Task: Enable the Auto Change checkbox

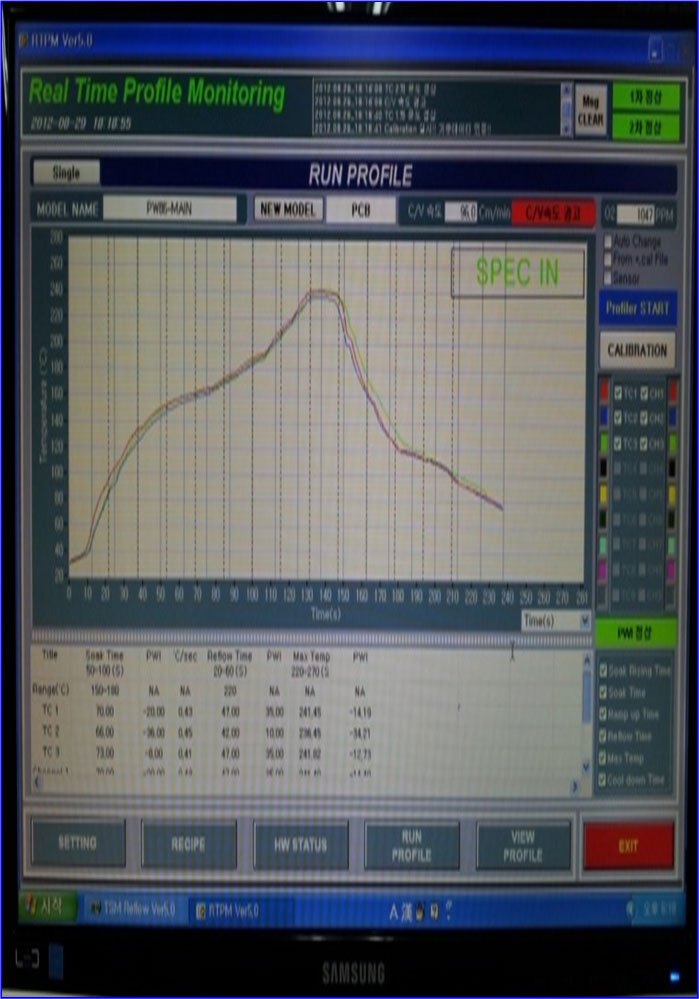Action: pos(608,242)
